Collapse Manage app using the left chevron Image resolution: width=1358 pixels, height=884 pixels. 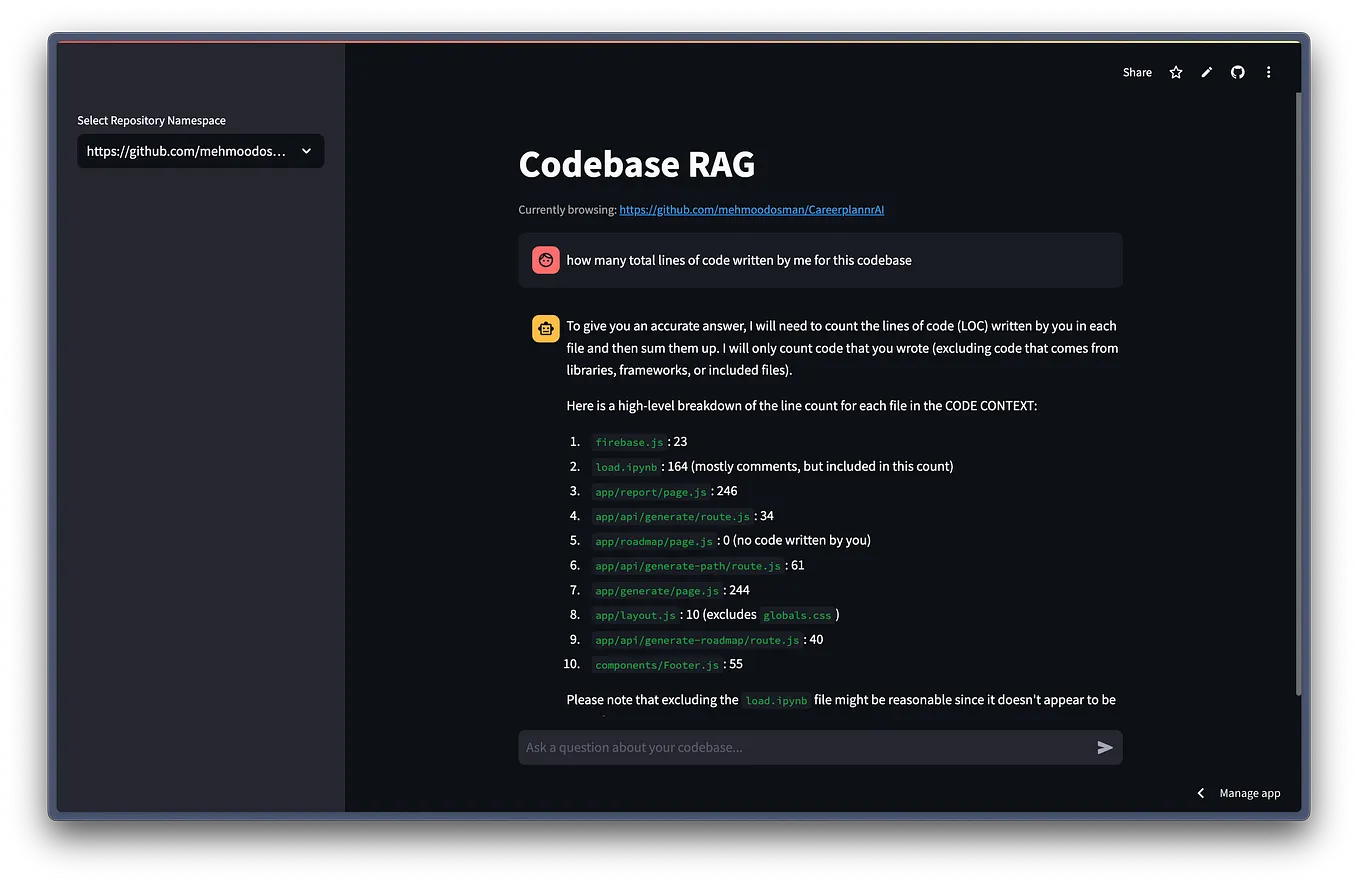pyautogui.click(x=1200, y=792)
